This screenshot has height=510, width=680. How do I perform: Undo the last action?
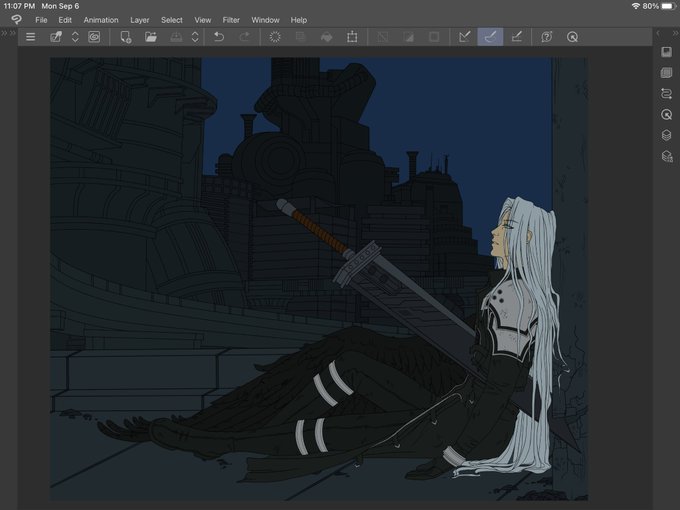coord(219,37)
